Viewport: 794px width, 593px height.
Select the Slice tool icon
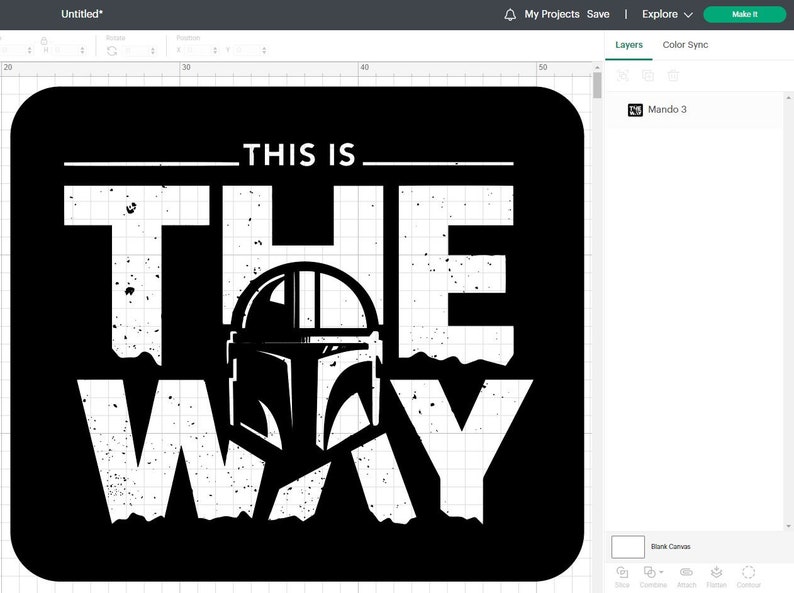pos(622,572)
